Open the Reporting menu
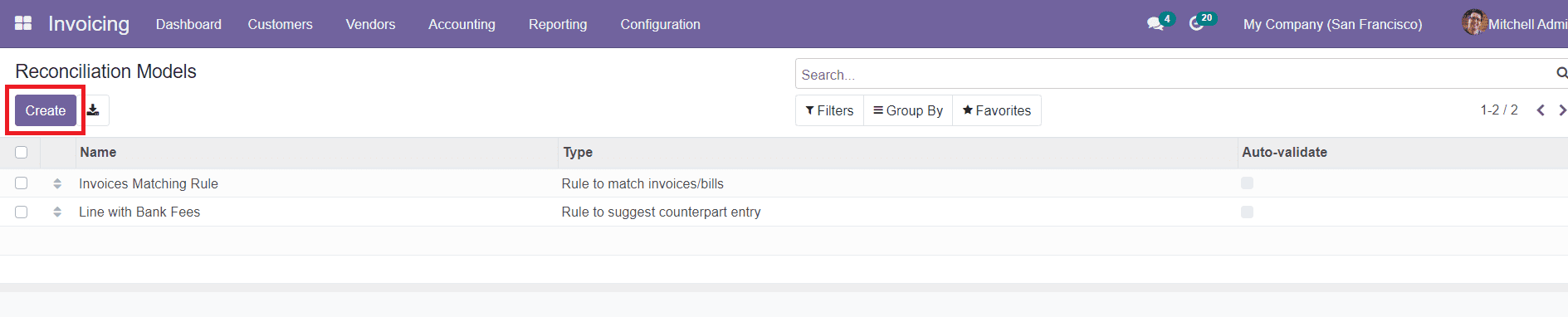Screen dimensions: 1568x317 tap(558, 24)
